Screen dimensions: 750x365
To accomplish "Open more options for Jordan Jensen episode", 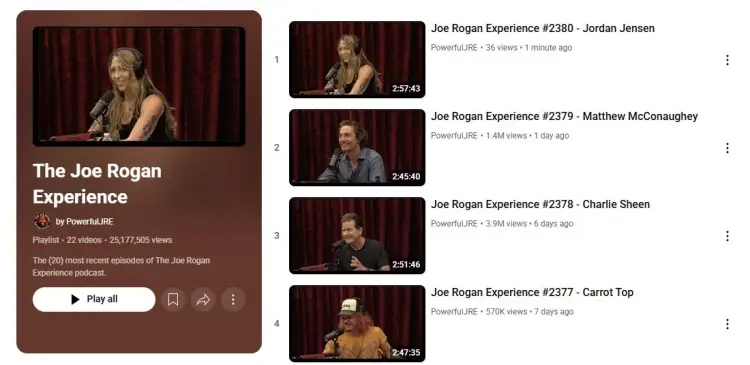I will (727, 60).
